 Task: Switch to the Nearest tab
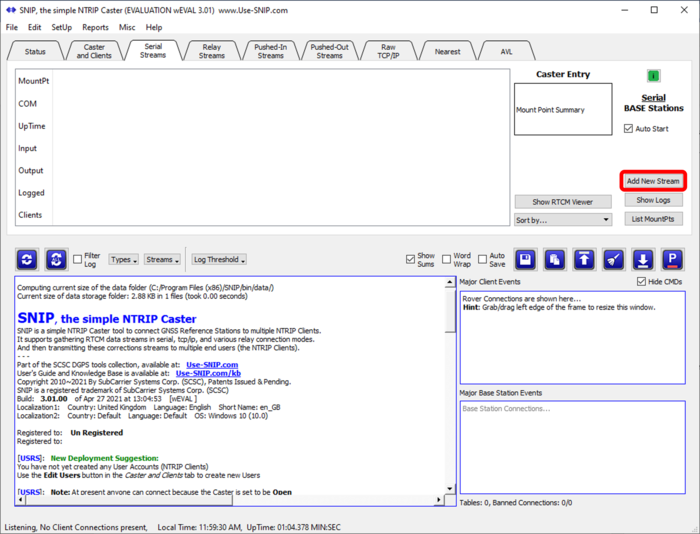coord(447,51)
